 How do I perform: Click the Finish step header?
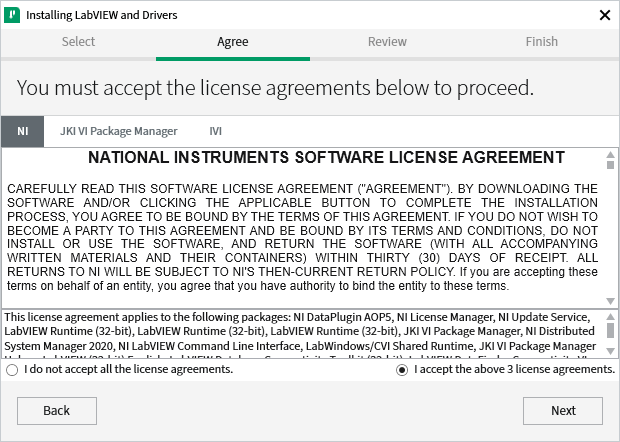coord(542,42)
